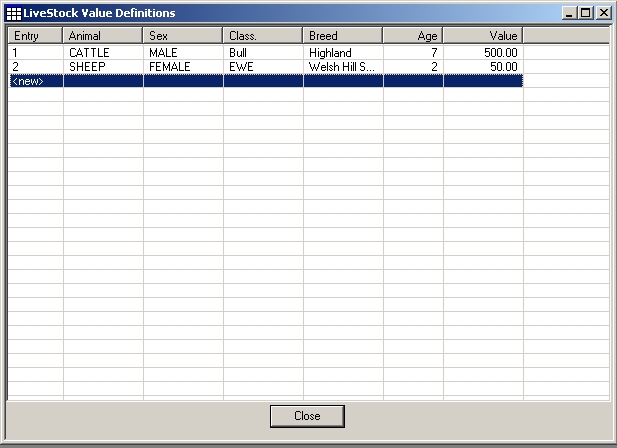Select the CATTLE cell in row 1
The width and height of the screenshot is (617, 448).
pyautogui.click(x=103, y=53)
